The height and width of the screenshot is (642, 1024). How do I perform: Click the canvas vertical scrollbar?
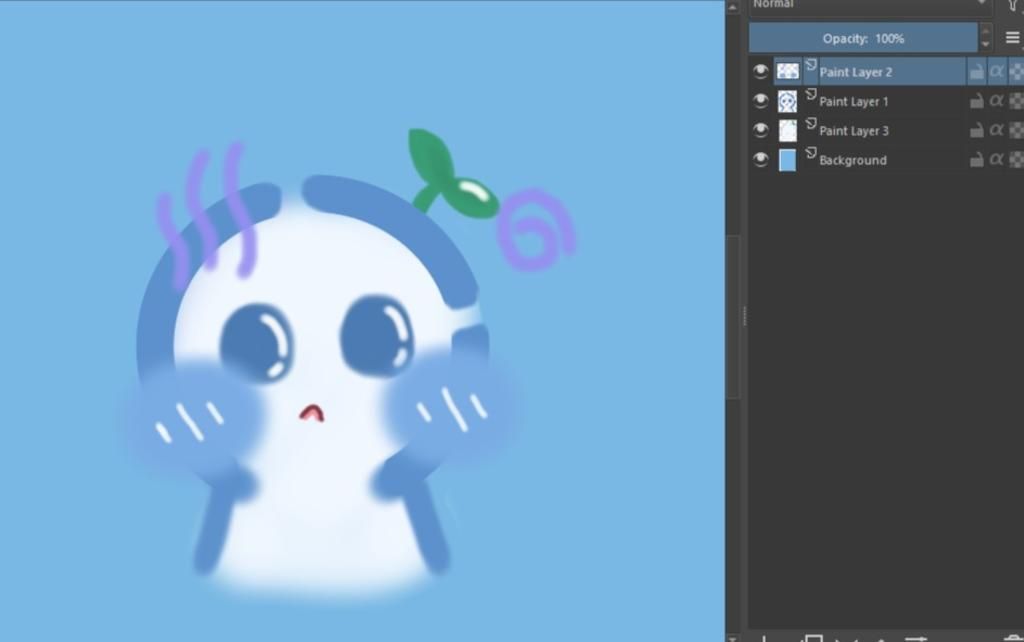click(x=733, y=316)
